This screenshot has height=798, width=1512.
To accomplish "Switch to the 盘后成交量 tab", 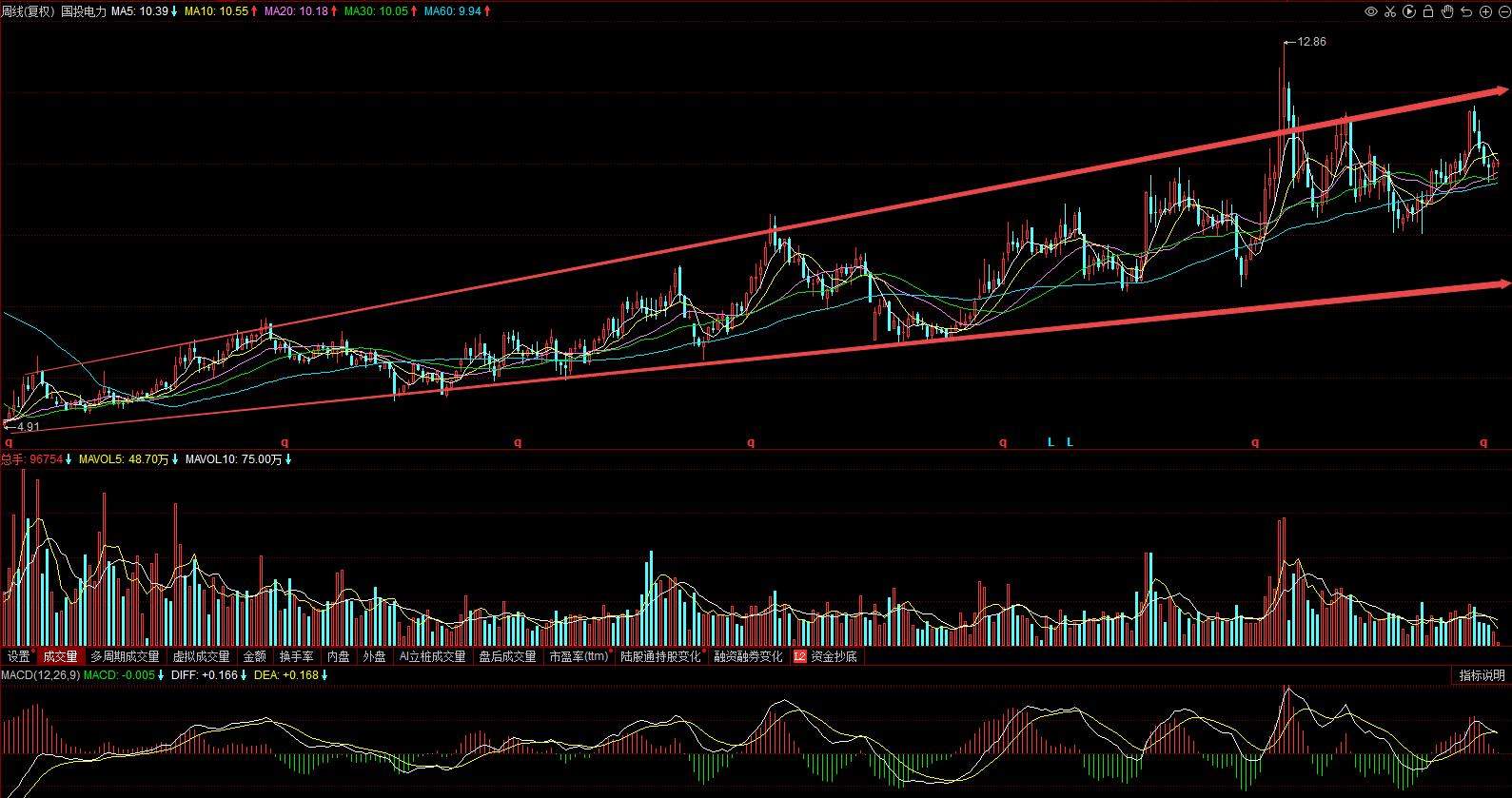I will click(x=508, y=656).
